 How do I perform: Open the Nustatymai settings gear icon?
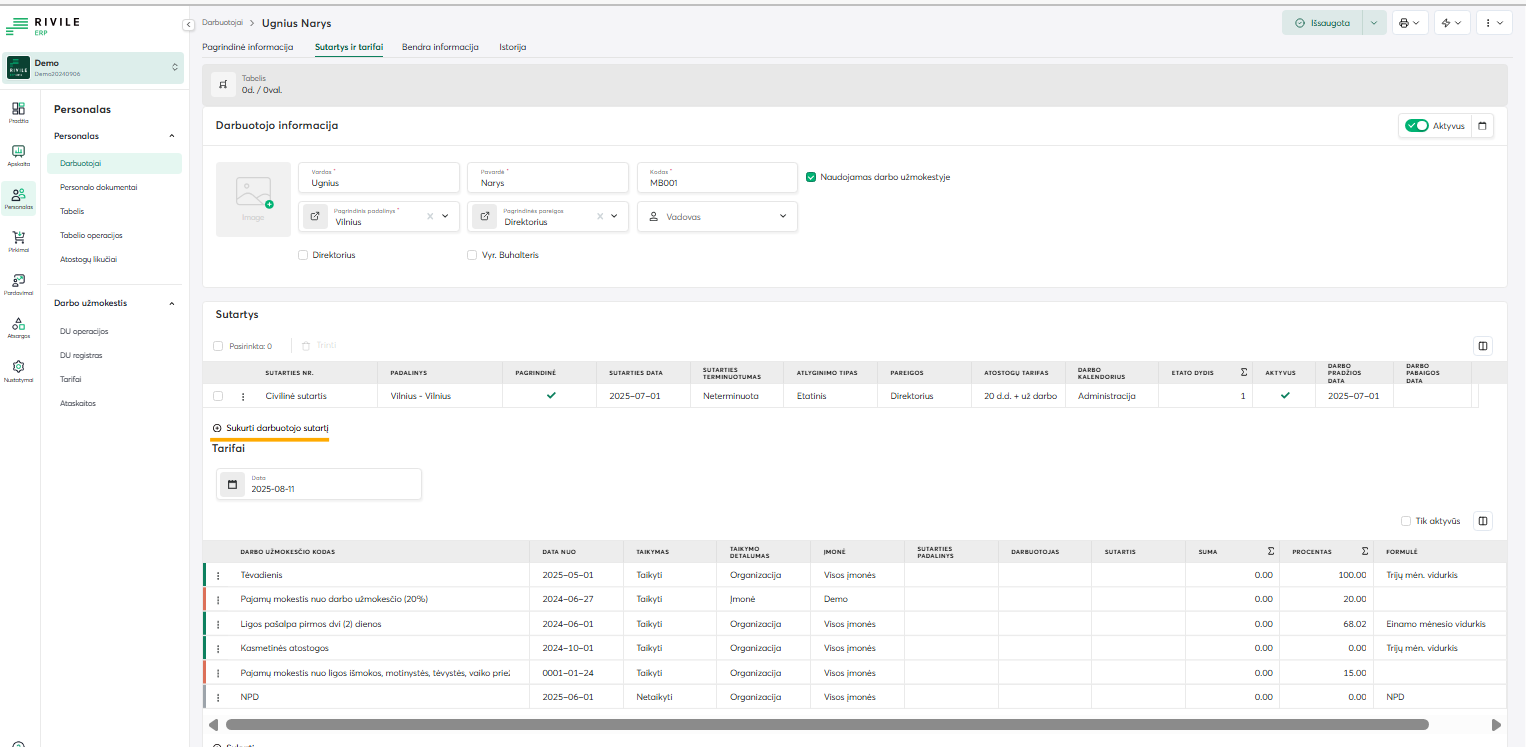(18, 371)
